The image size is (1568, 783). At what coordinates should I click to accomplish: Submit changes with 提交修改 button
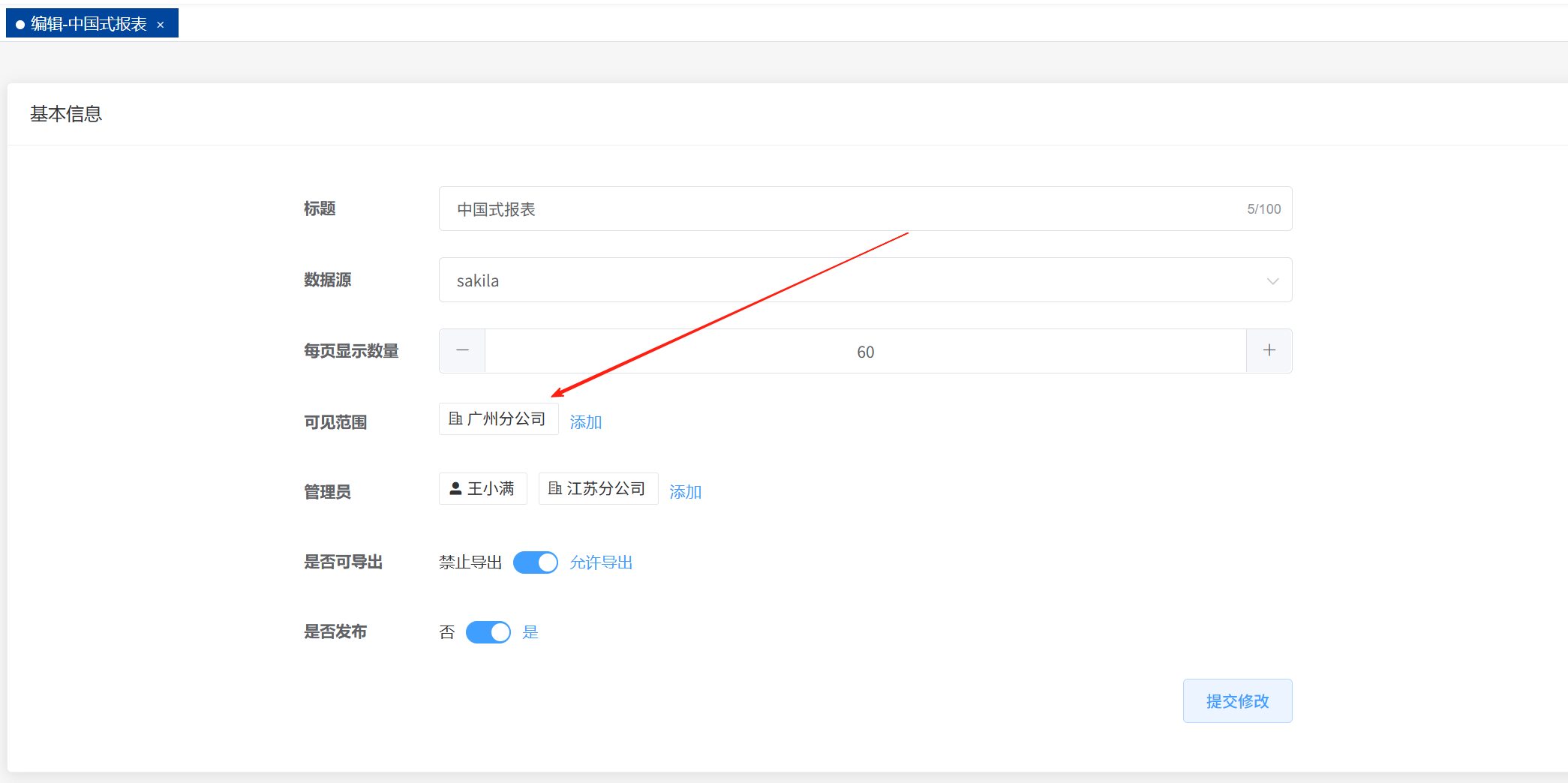coord(1237,701)
